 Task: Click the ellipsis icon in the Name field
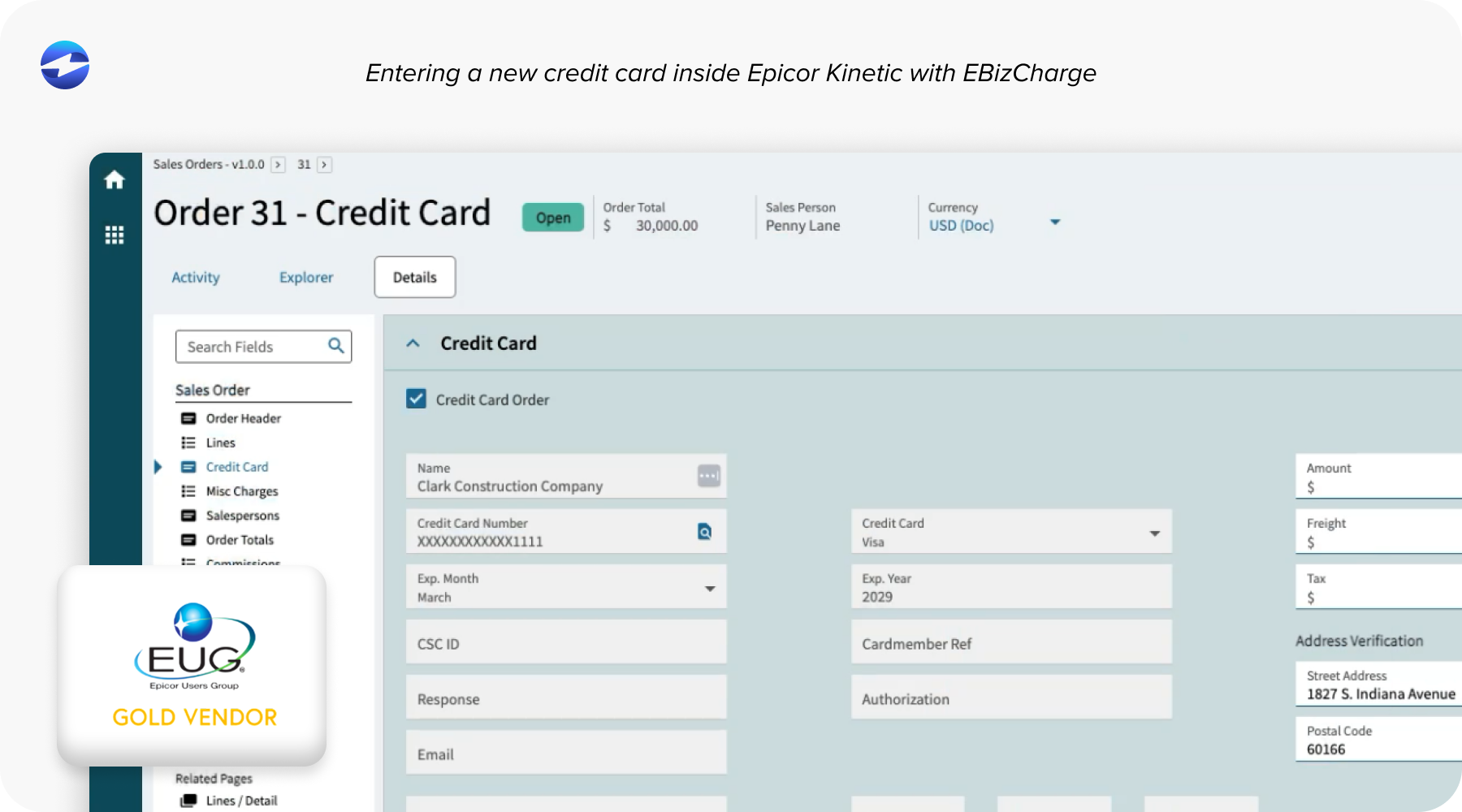click(x=707, y=476)
